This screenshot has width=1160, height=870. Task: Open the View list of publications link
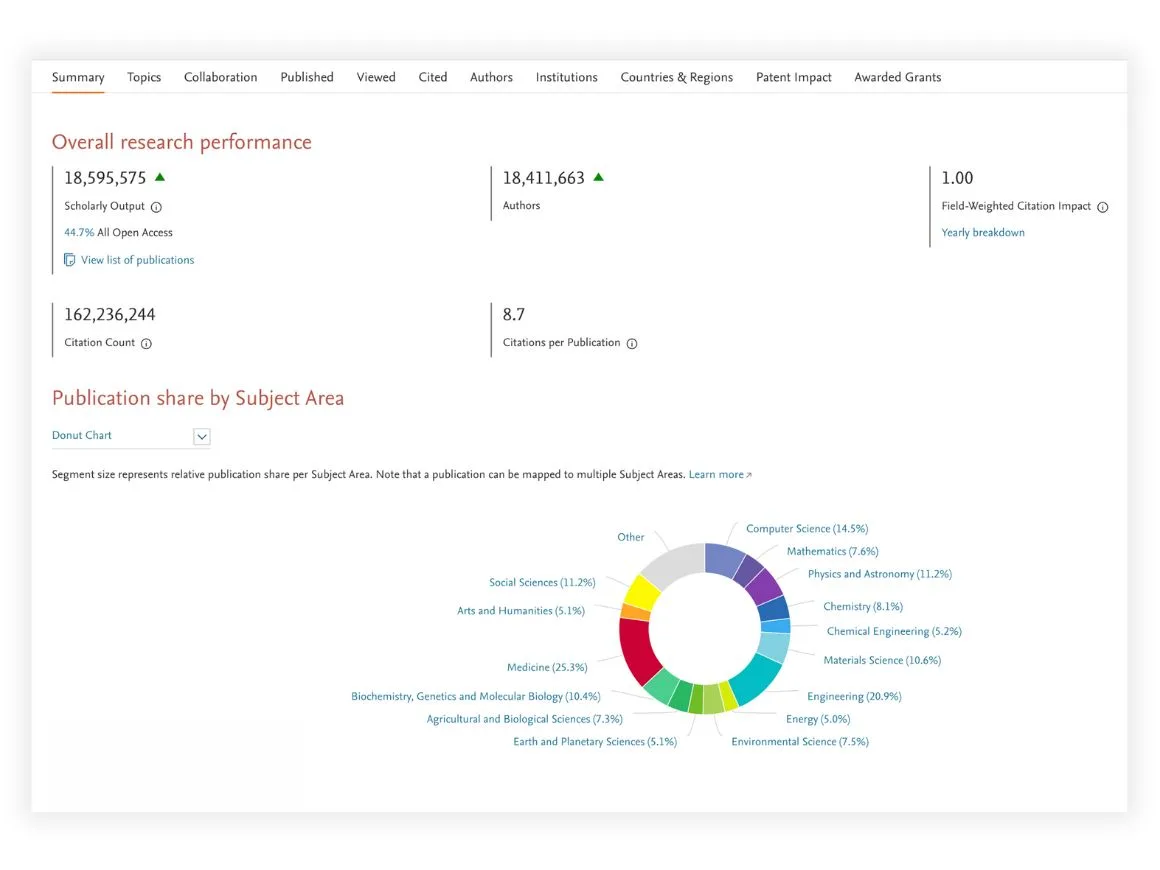[x=137, y=260]
